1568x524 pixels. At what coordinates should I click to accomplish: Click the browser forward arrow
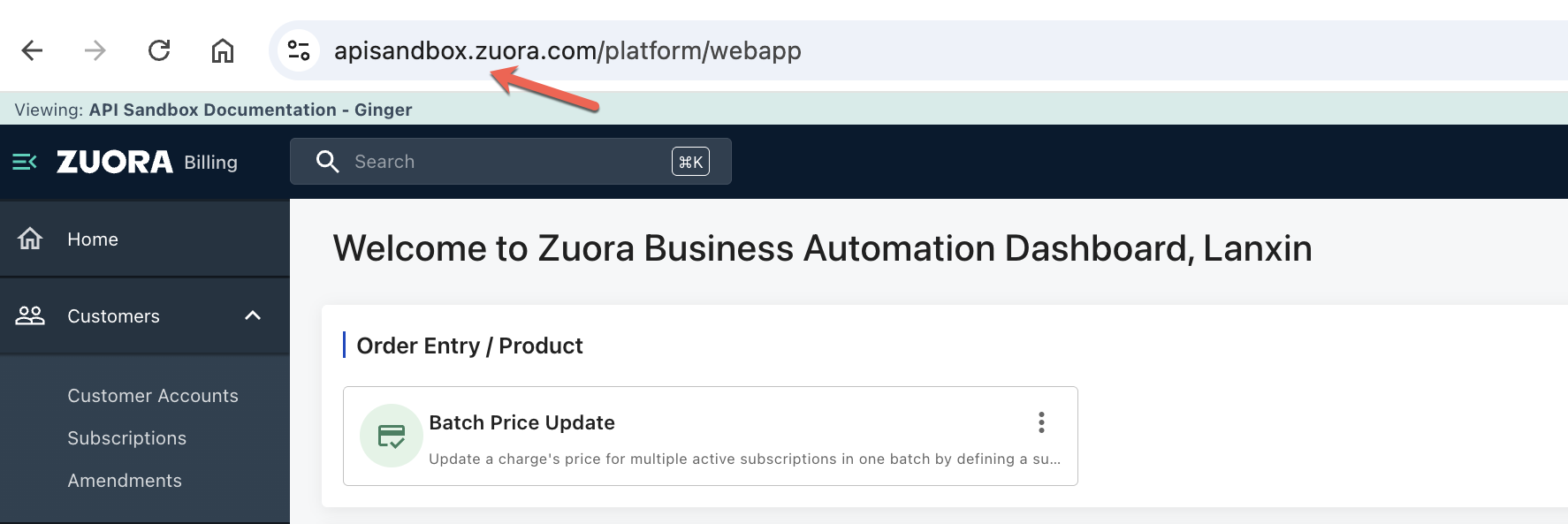[x=95, y=50]
